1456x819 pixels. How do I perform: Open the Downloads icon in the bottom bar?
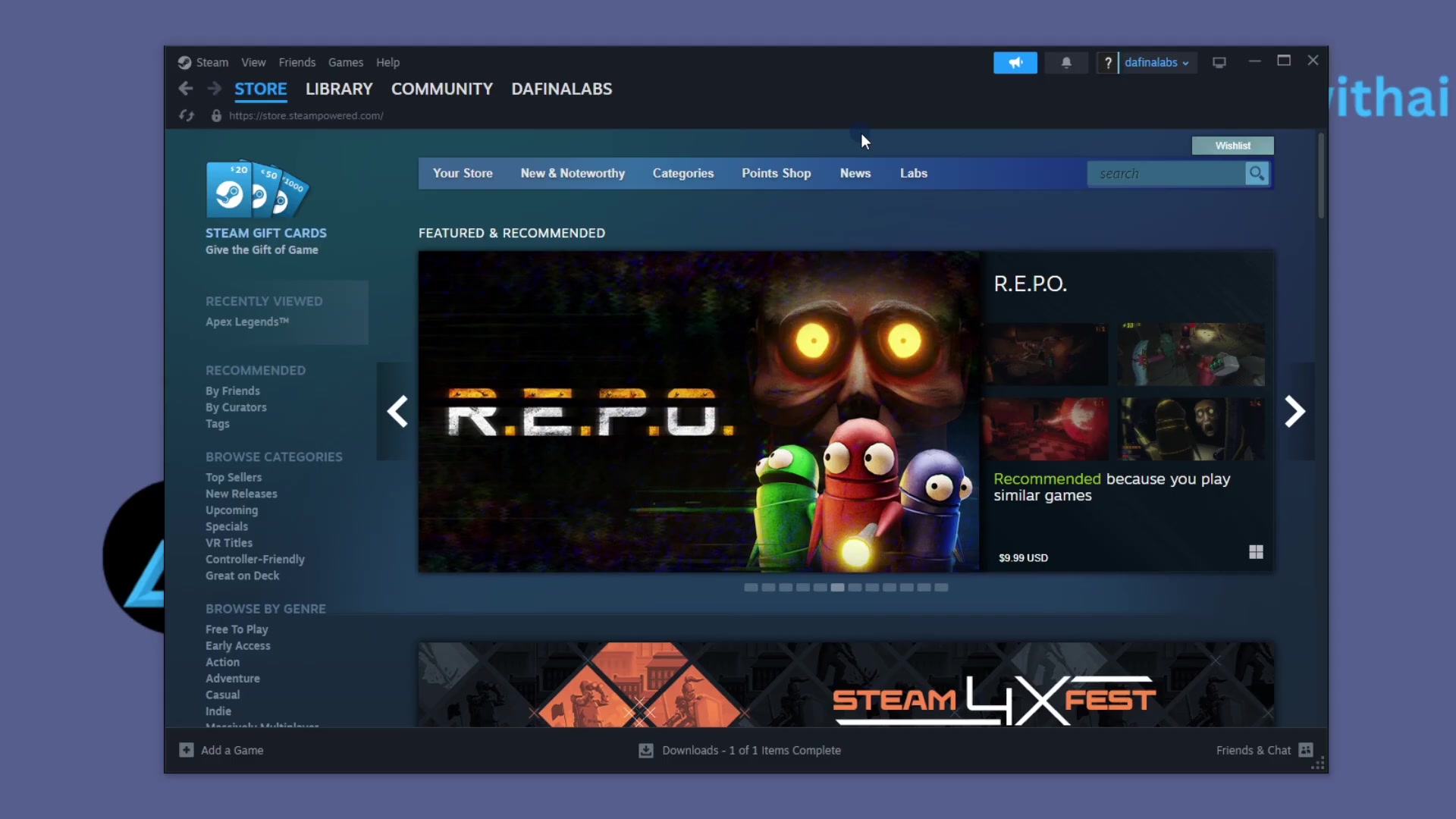point(645,750)
